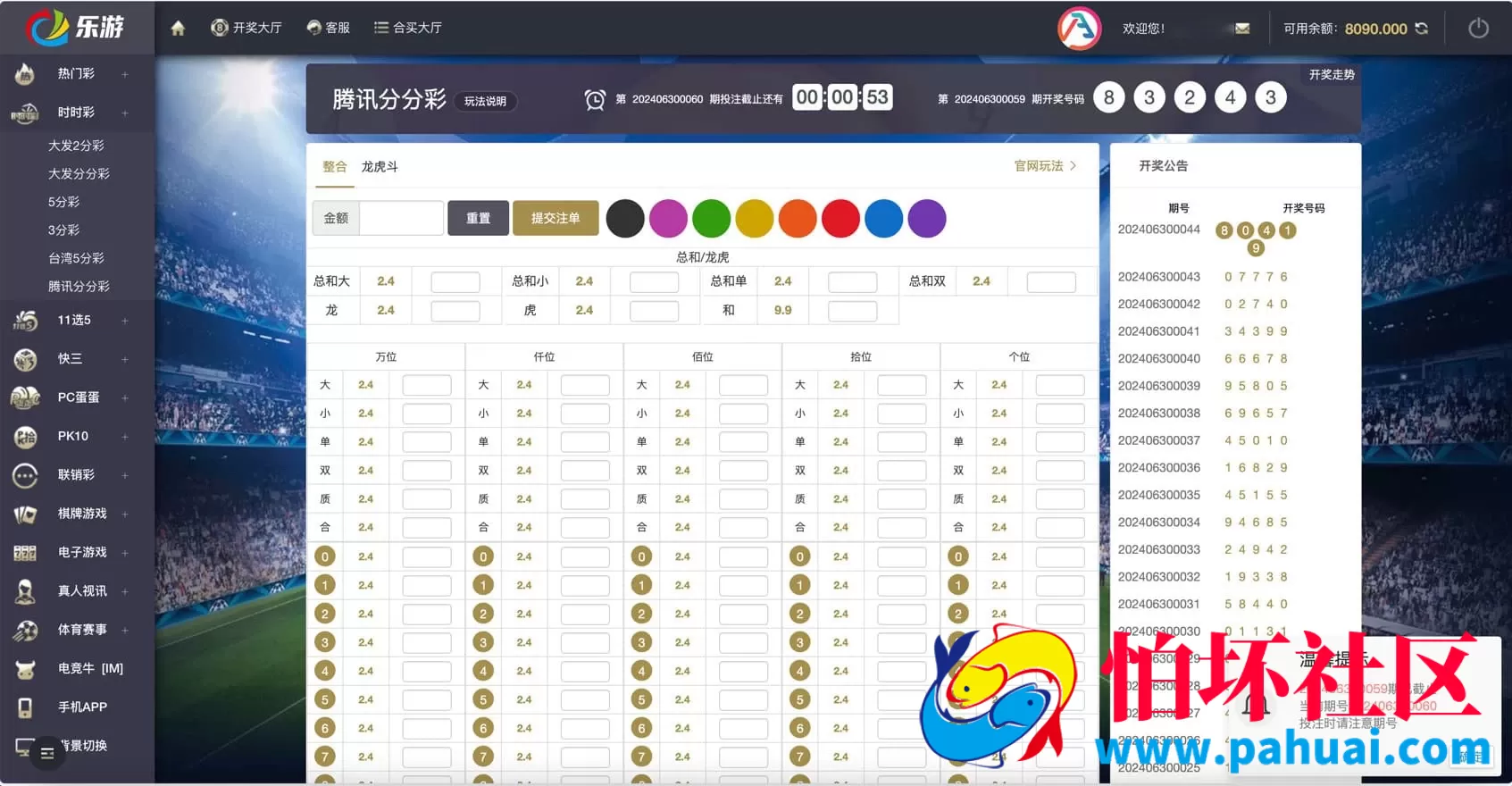Click the PC蛋蛋 sidebar icon
Screen dimensions: 1512x786
pyautogui.click(x=25, y=397)
